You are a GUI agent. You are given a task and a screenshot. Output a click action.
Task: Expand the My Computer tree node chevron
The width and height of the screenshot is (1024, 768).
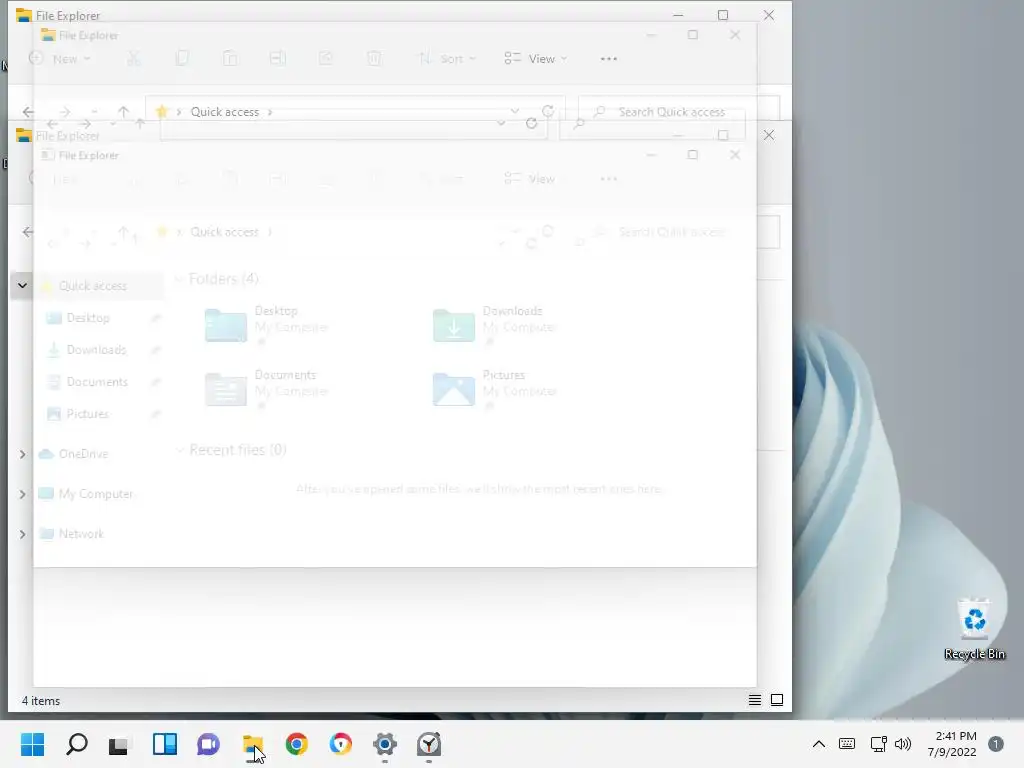coord(22,494)
